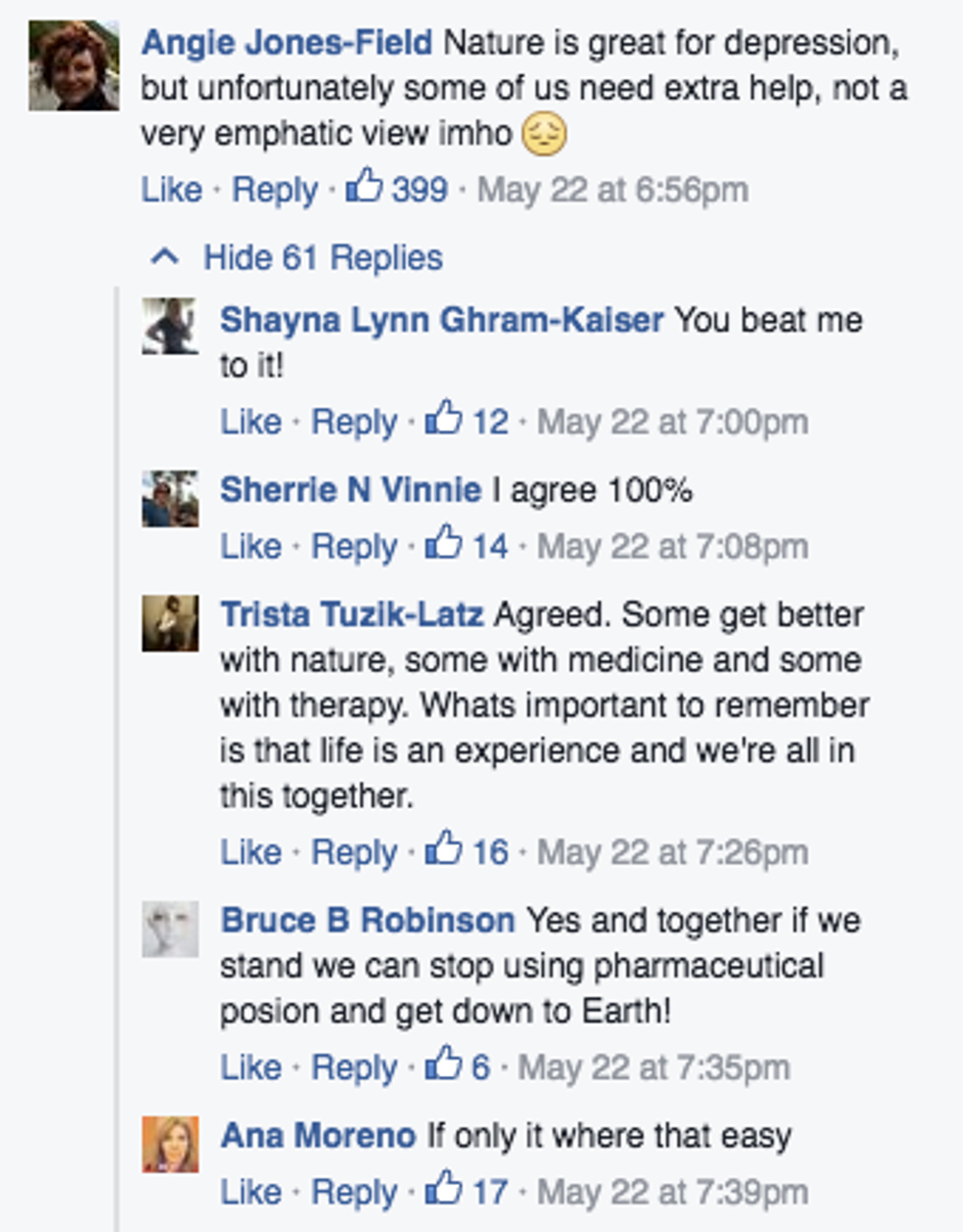This screenshot has width=963, height=1232.
Task: Open Angie Jones-Field's profile picture
Action: pyautogui.click(x=74, y=64)
